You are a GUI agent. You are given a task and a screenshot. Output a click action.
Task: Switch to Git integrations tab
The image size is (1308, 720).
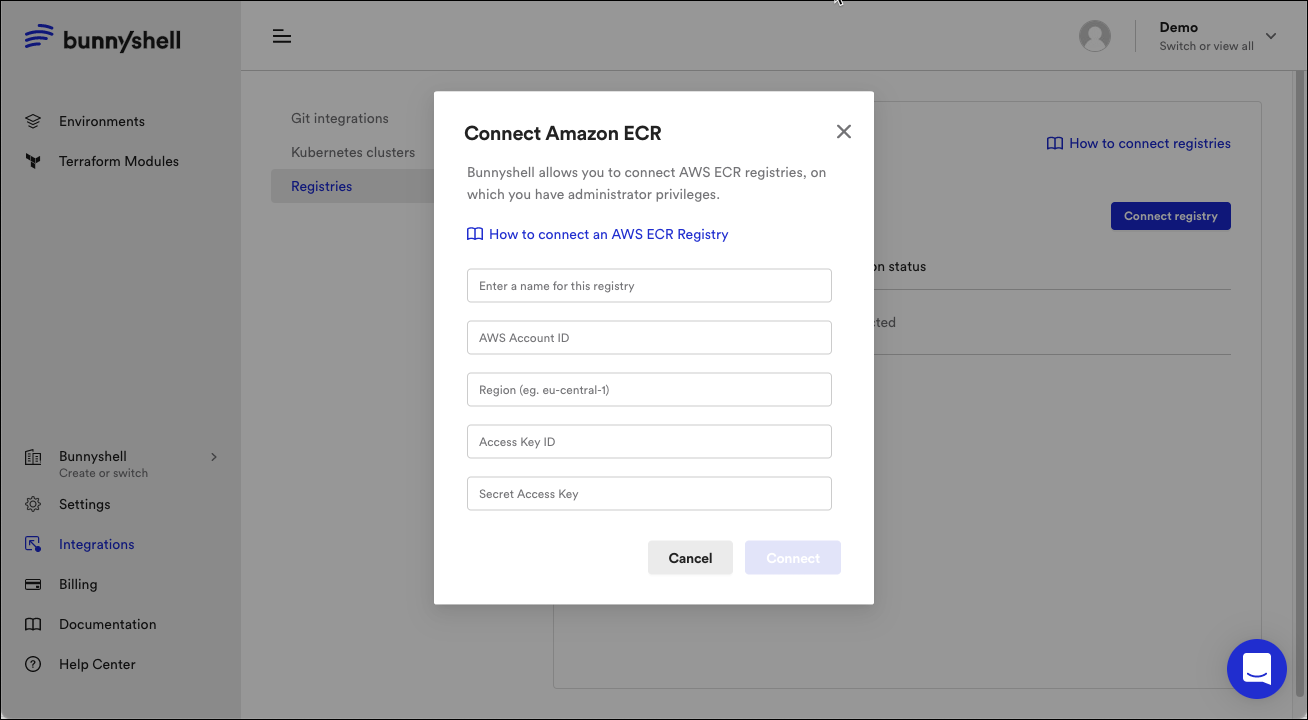coord(340,118)
